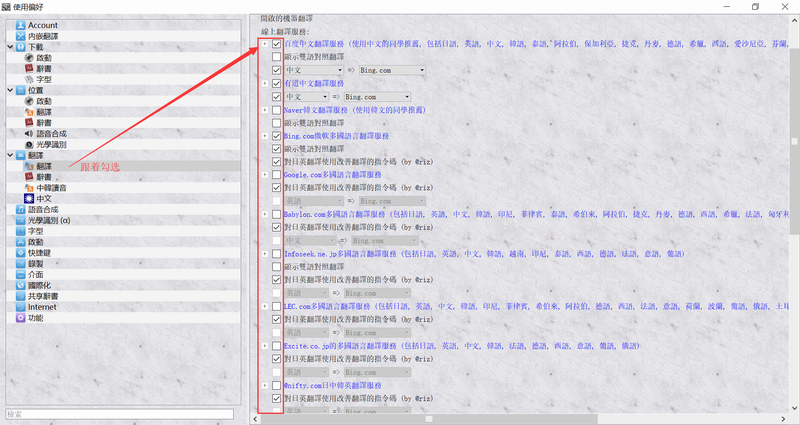Enable the Naver韓文翻譯服務 checkbox

(x=276, y=109)
